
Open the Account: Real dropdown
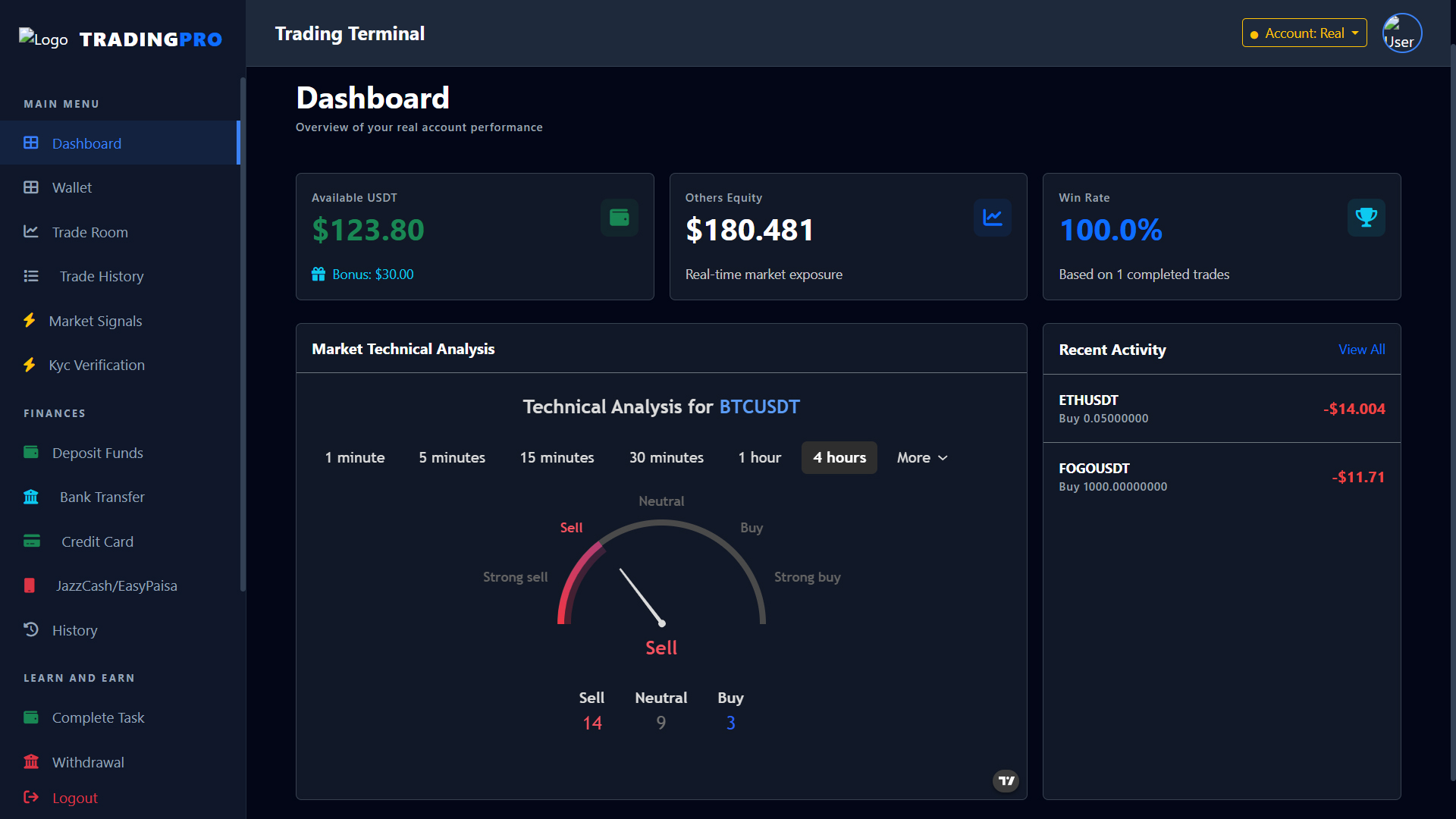1304,33
